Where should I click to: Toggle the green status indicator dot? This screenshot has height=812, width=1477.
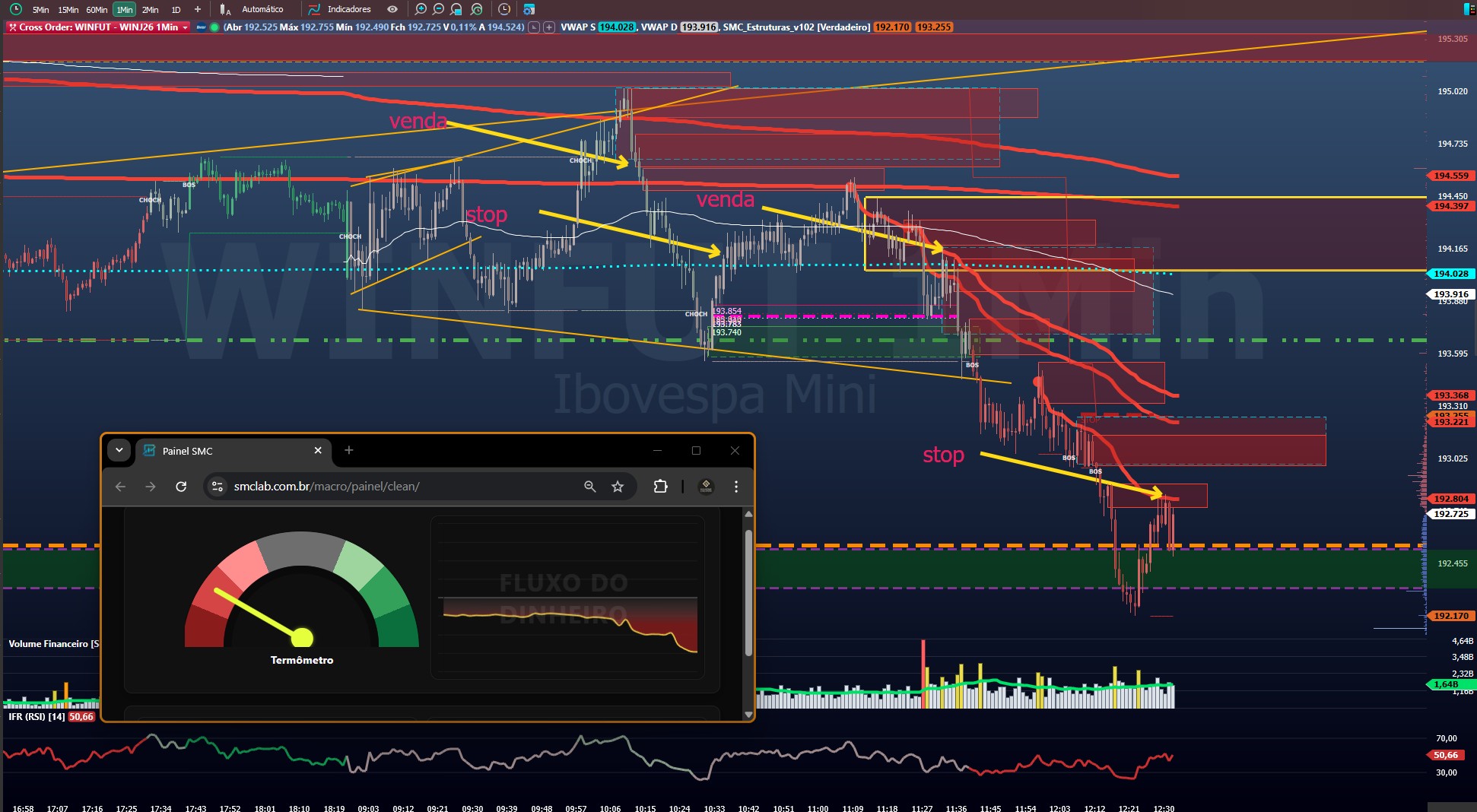click(x=215, y=27)
